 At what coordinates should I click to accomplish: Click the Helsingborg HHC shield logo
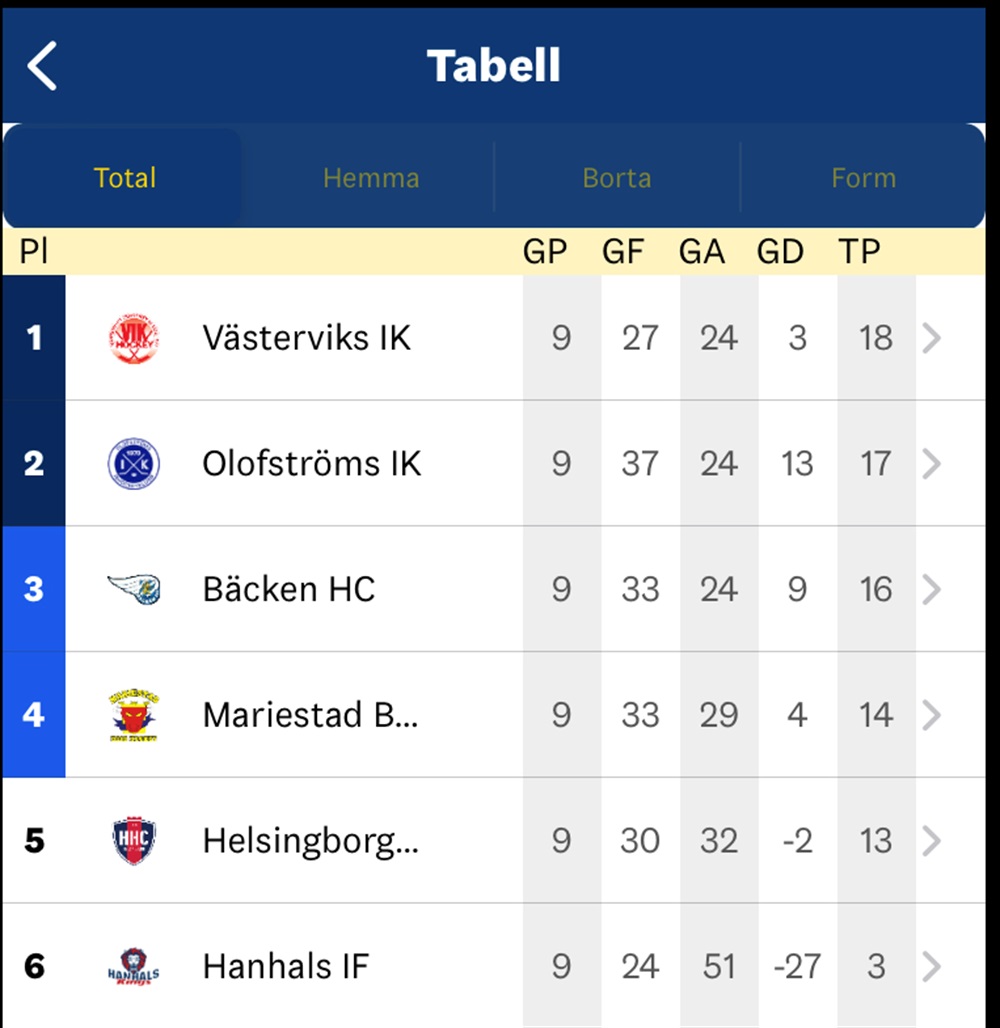coord(134,840)
